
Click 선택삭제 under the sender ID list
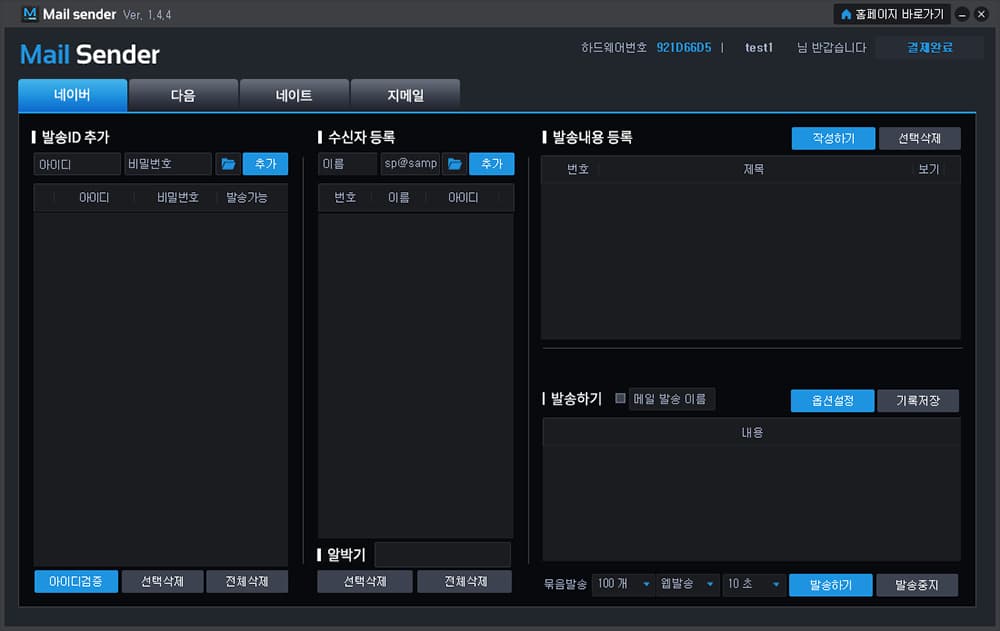coord(162,581)
